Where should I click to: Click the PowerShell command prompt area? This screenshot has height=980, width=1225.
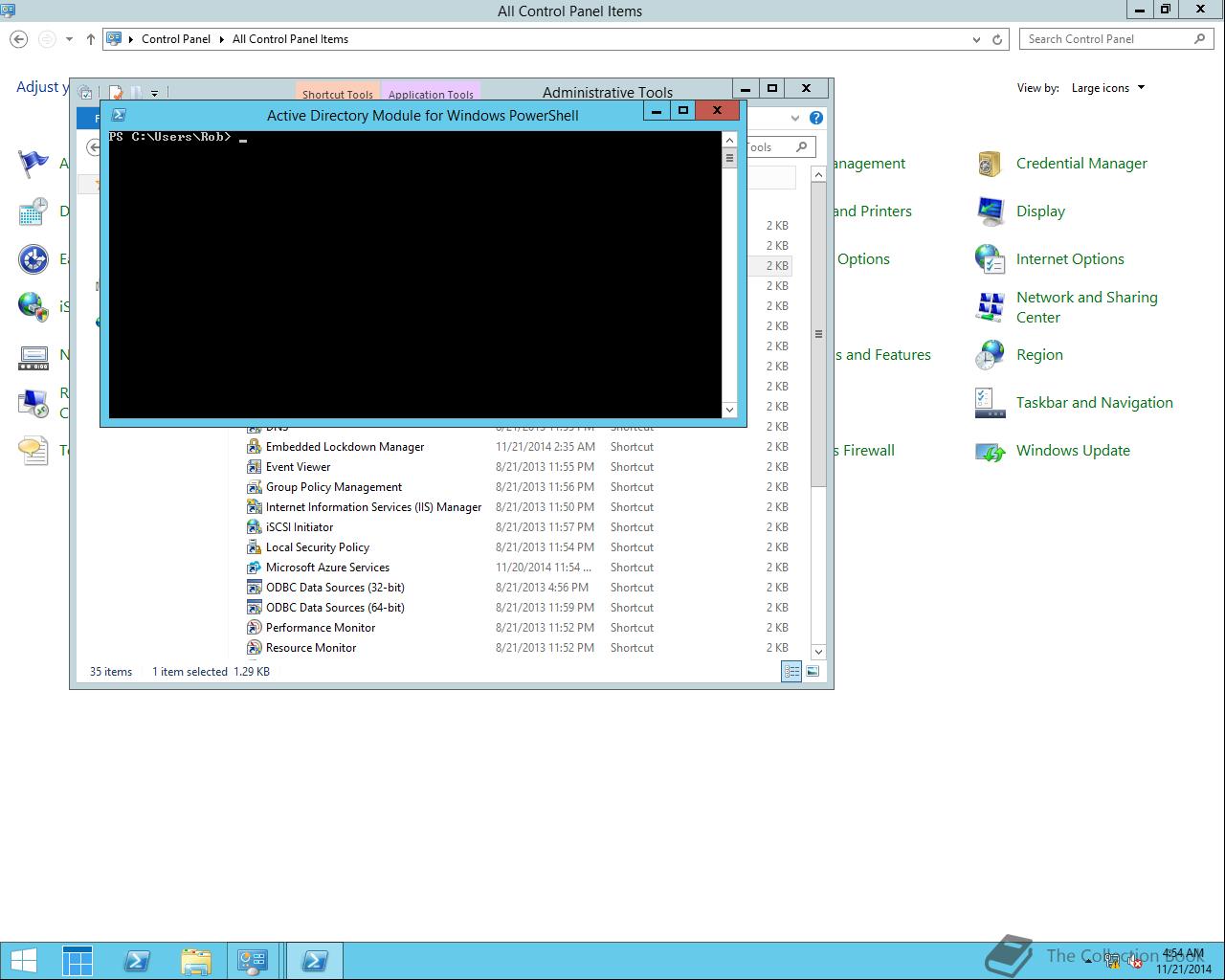[x=414, y=275]
